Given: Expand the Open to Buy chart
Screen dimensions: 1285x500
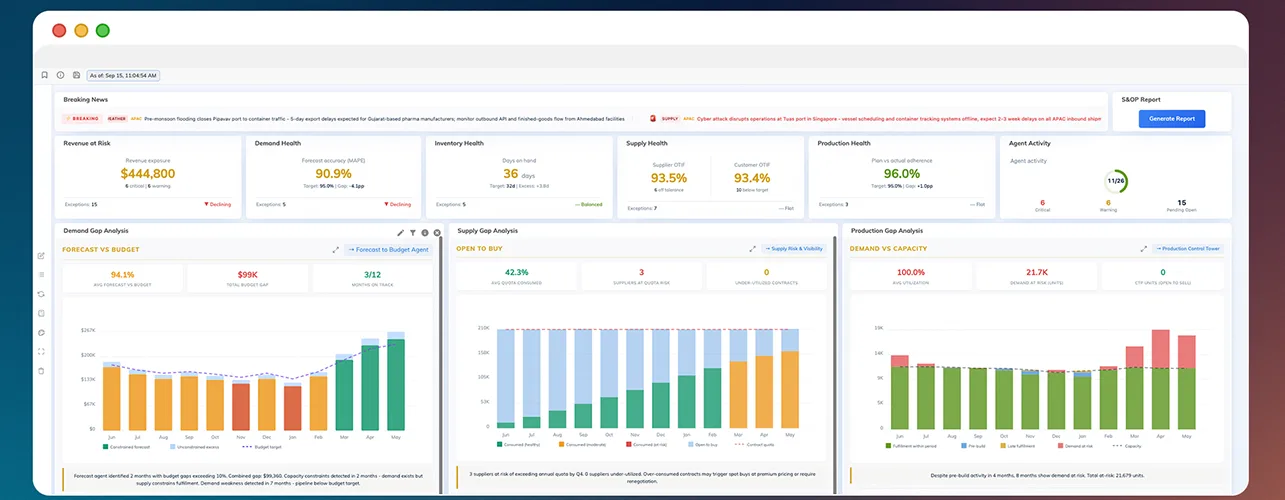Looking at the screenshot, I should [x=752, y=249].
